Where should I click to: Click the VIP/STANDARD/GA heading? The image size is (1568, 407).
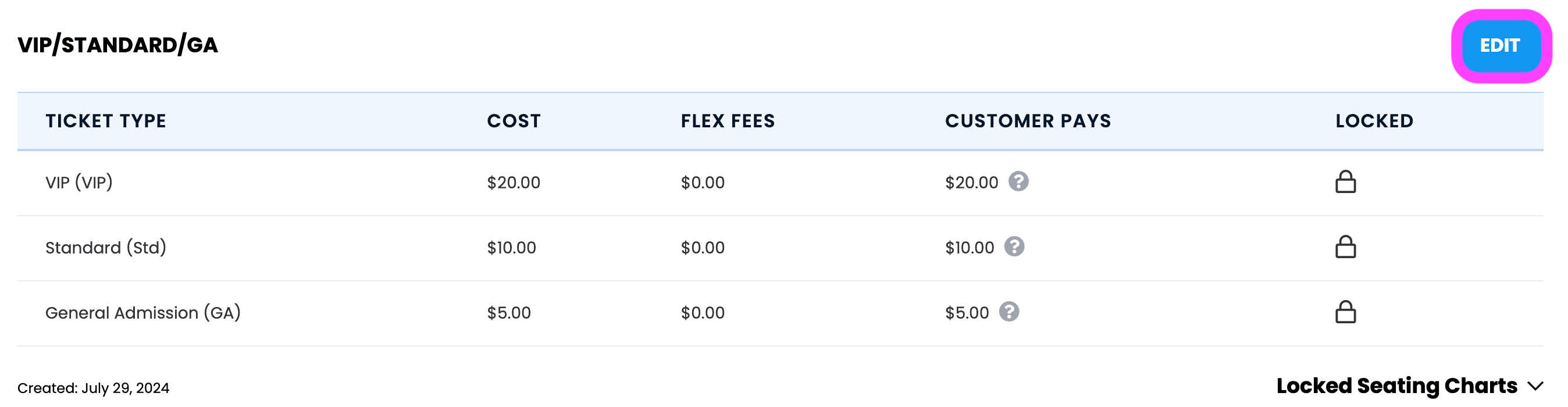coord(117,45)
